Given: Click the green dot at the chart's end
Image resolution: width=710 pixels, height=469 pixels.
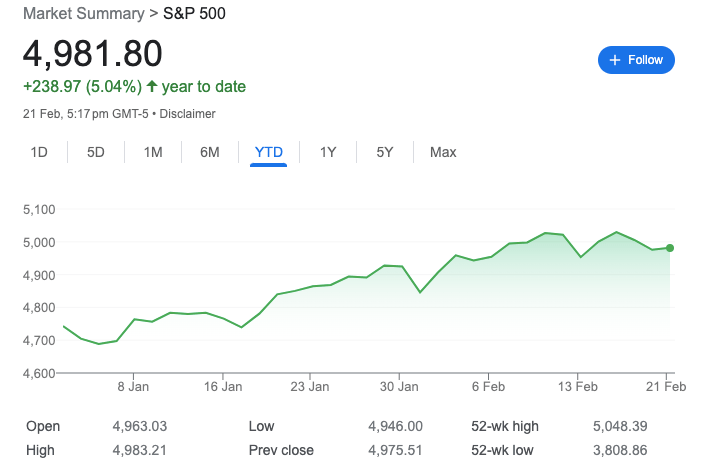Looking at the screenshot, I should pyautogui.click(x=670, y=248).
